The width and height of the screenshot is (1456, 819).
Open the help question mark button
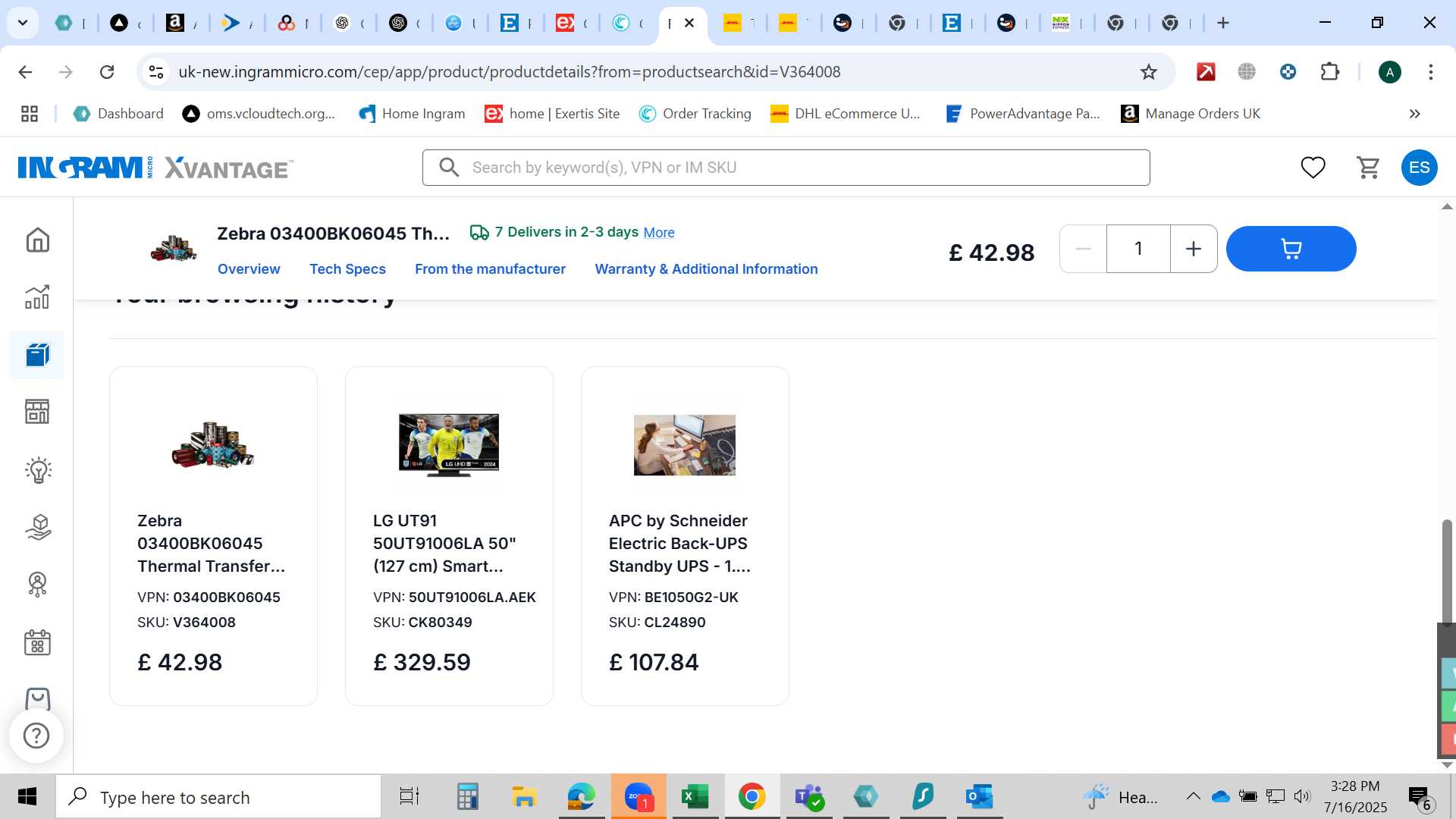click(x=36, y=736)
